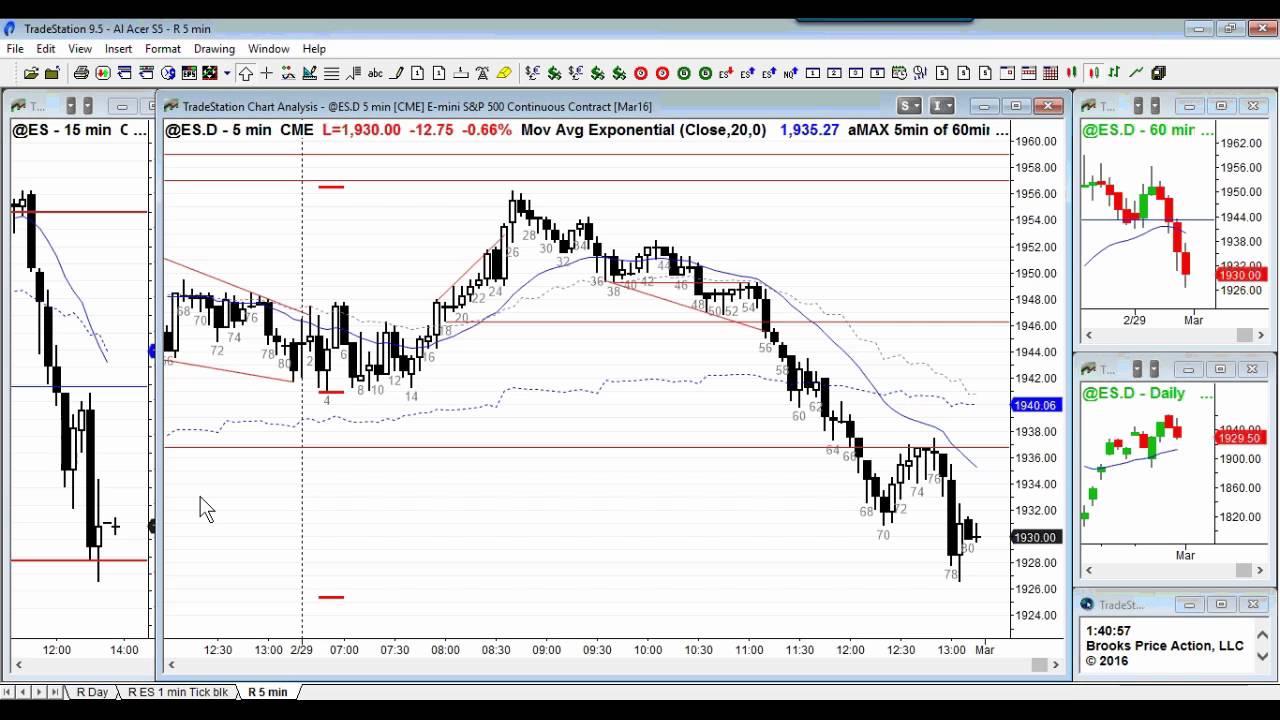Open the Insert menu
Viewport: 1280px width, 720px height.
click(118, 49)
